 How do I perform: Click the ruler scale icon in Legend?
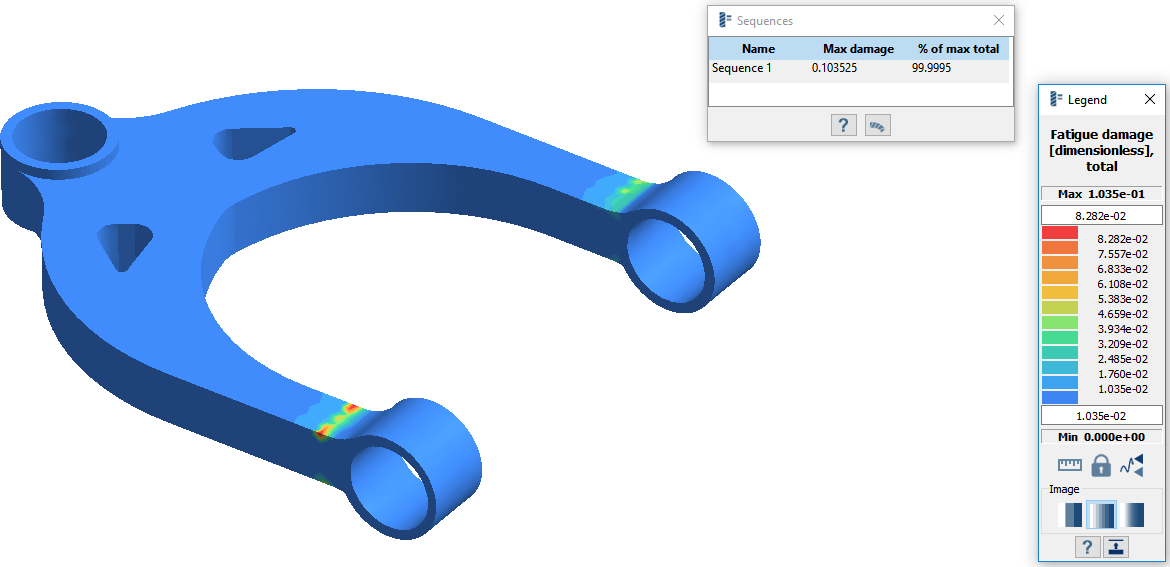pos(1070,465)
